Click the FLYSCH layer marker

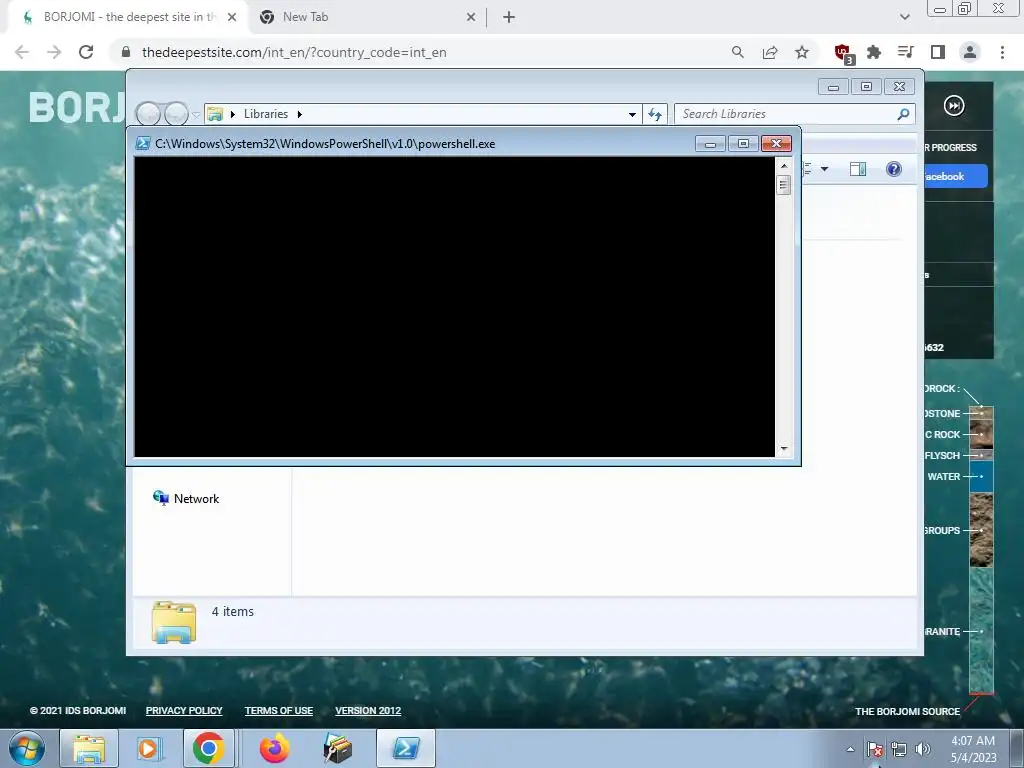tap(981, 455)
